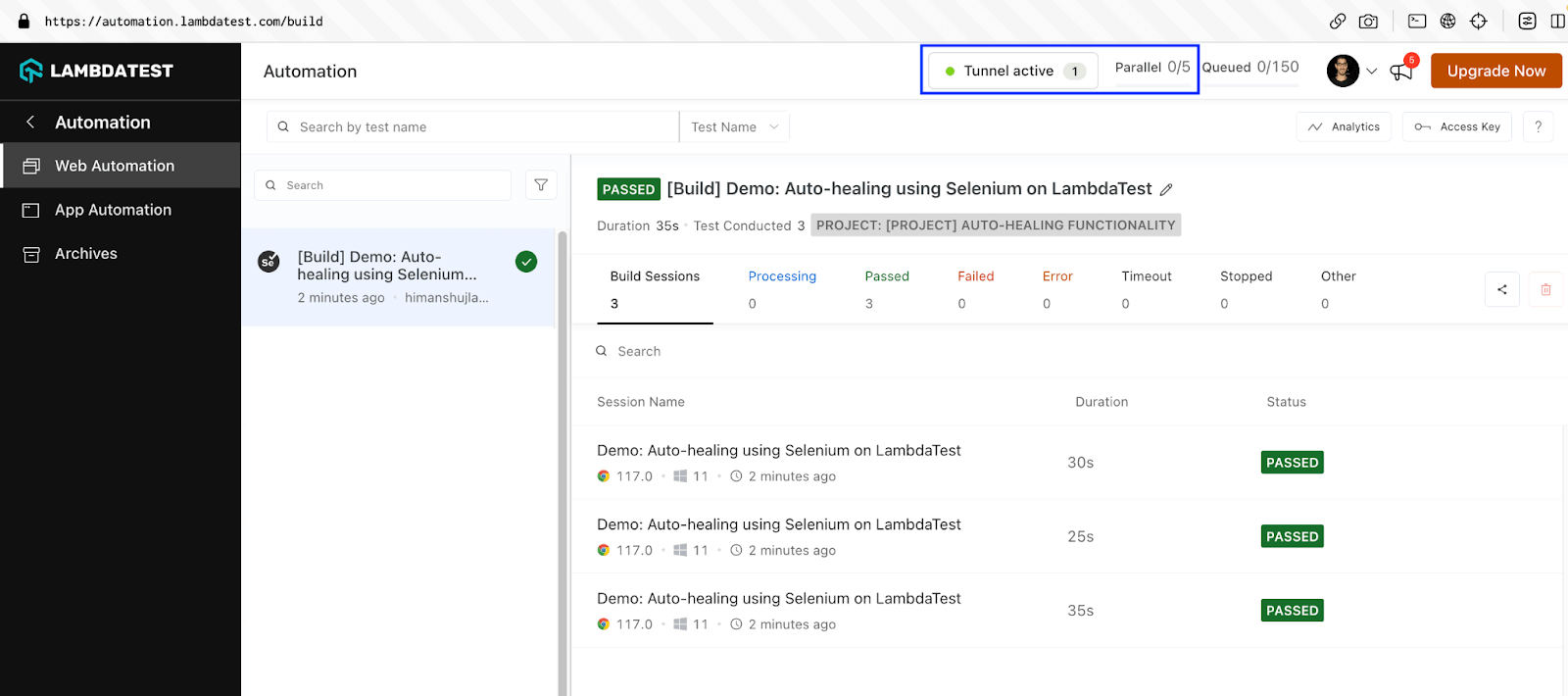Click the Selenium icon on the build
Image resolution: width=1568 pixels, height=696 pixels.
click(x=269, y=262)
